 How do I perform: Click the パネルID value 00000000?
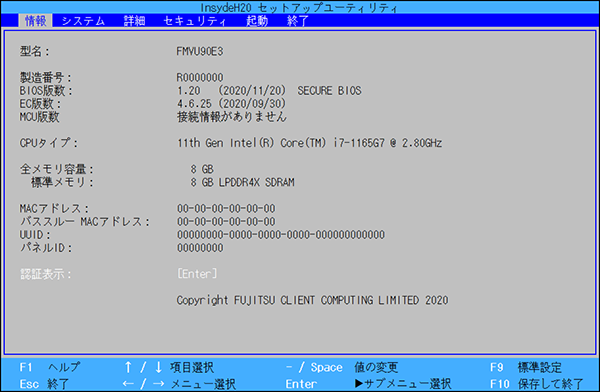click(200, 248)
